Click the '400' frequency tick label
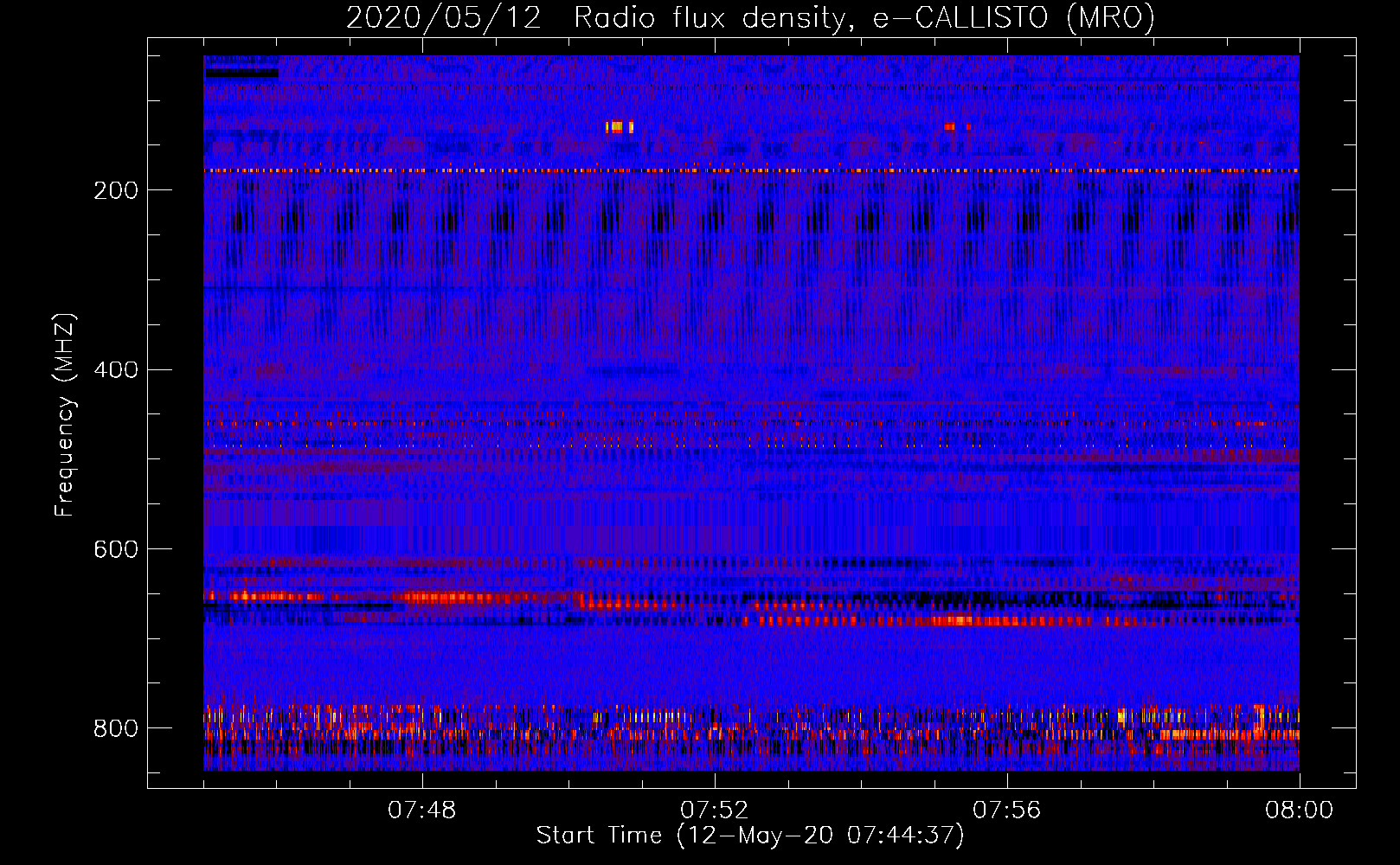 pos(116,370)
